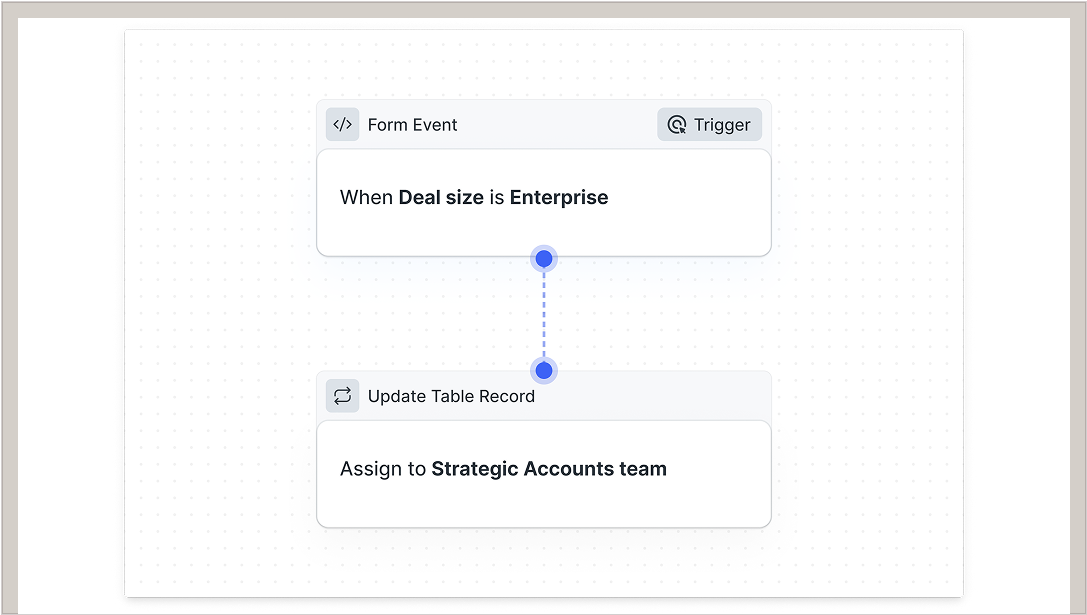Screen dimensions: 1087x615
Task: Click the word 'When' in the trigger condition
Action: pos(366,198)
